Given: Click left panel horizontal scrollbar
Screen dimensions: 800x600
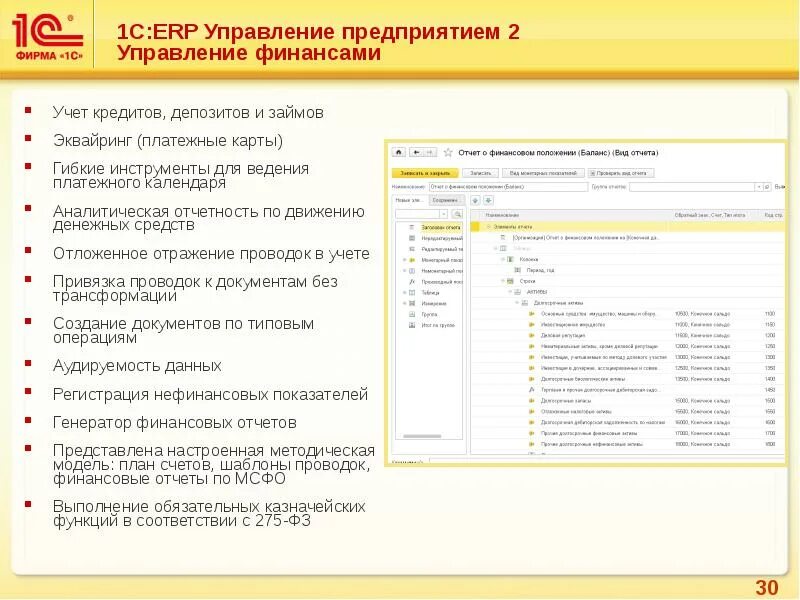Looking at the screenshot, I should click(422, 436).
